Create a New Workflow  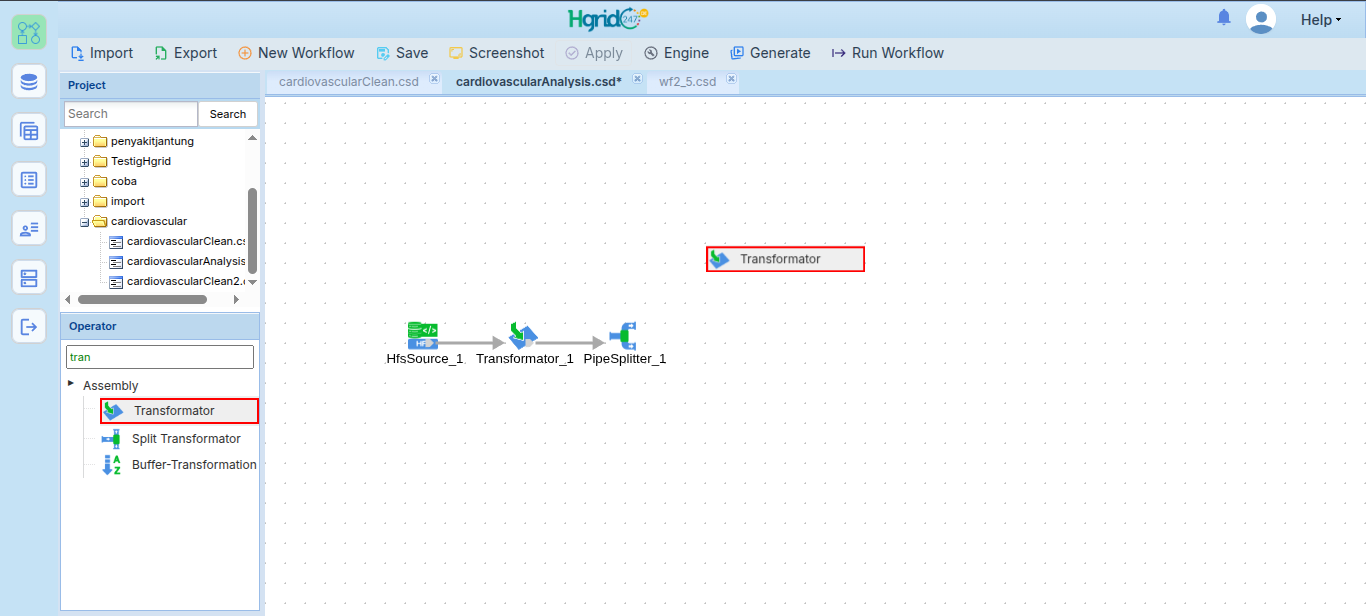click(x=296, y=53)
